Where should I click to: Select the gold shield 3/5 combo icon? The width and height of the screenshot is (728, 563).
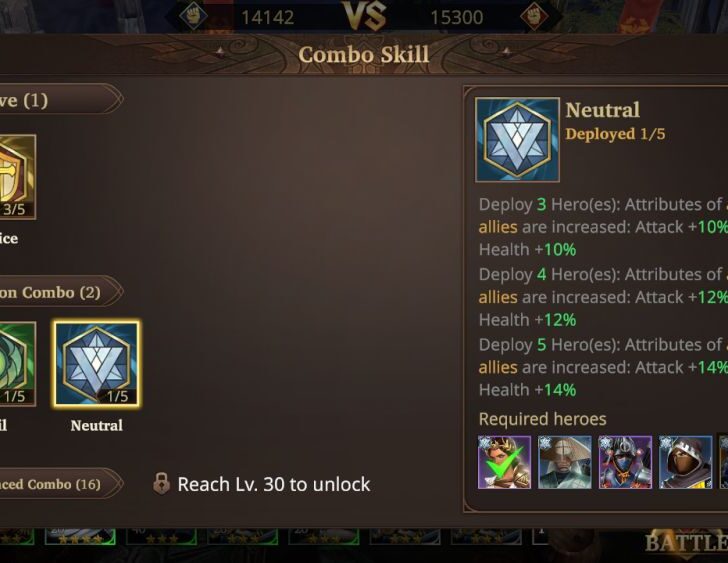point(17,177)
